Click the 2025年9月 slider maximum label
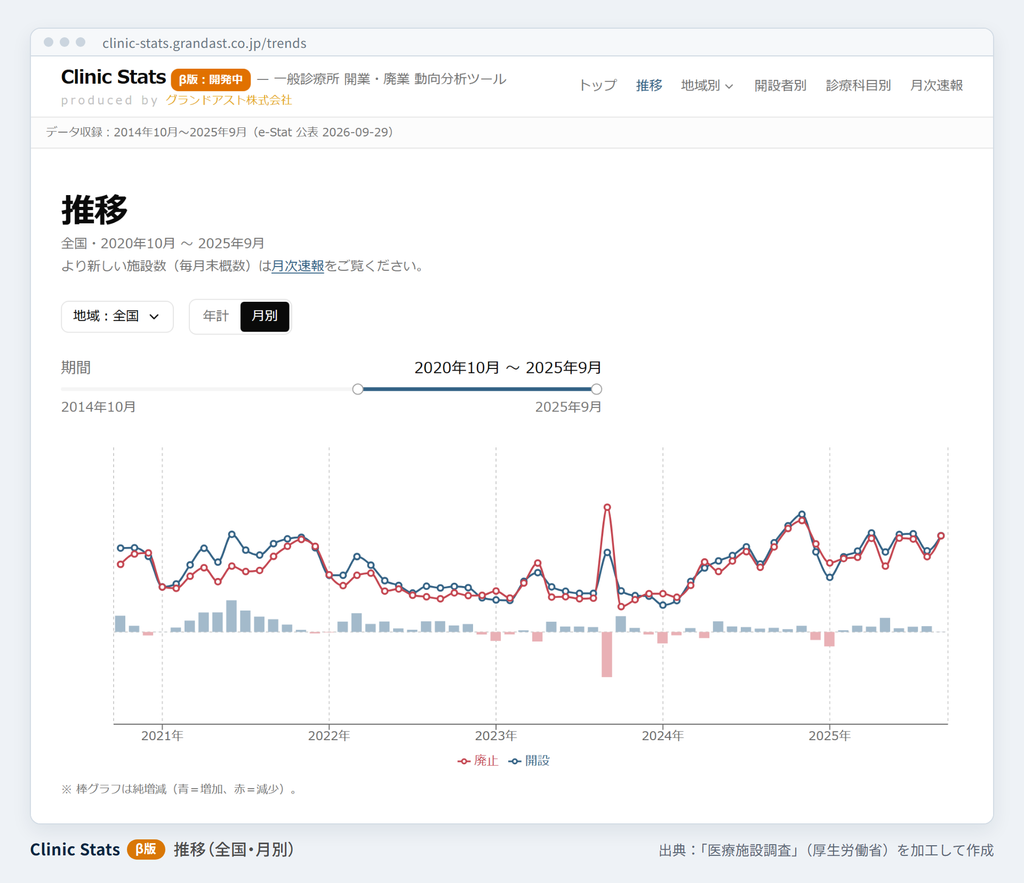 pyautogui.click(x=568, y=407)
